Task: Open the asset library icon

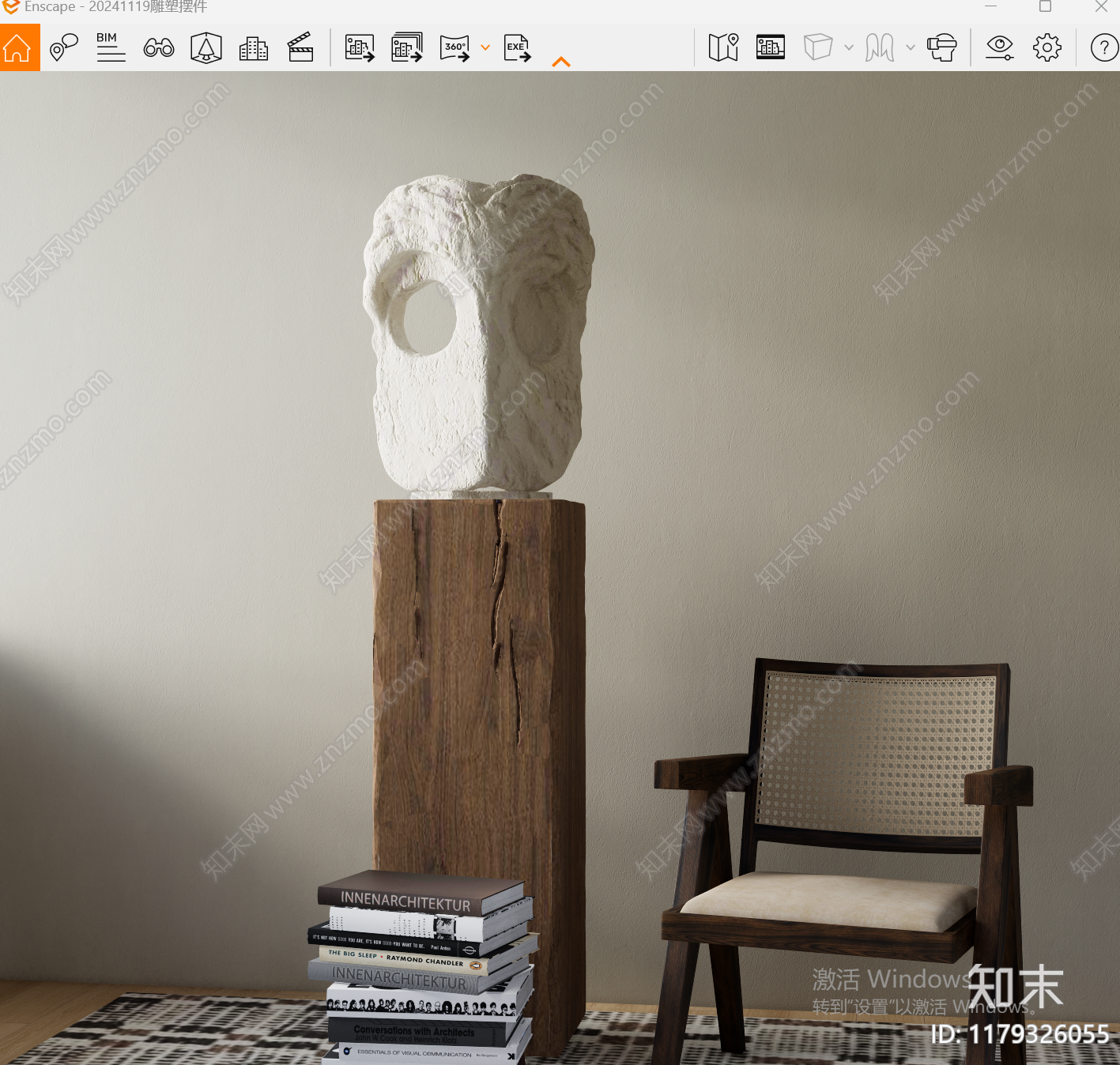Action: (x=771, y=47)
